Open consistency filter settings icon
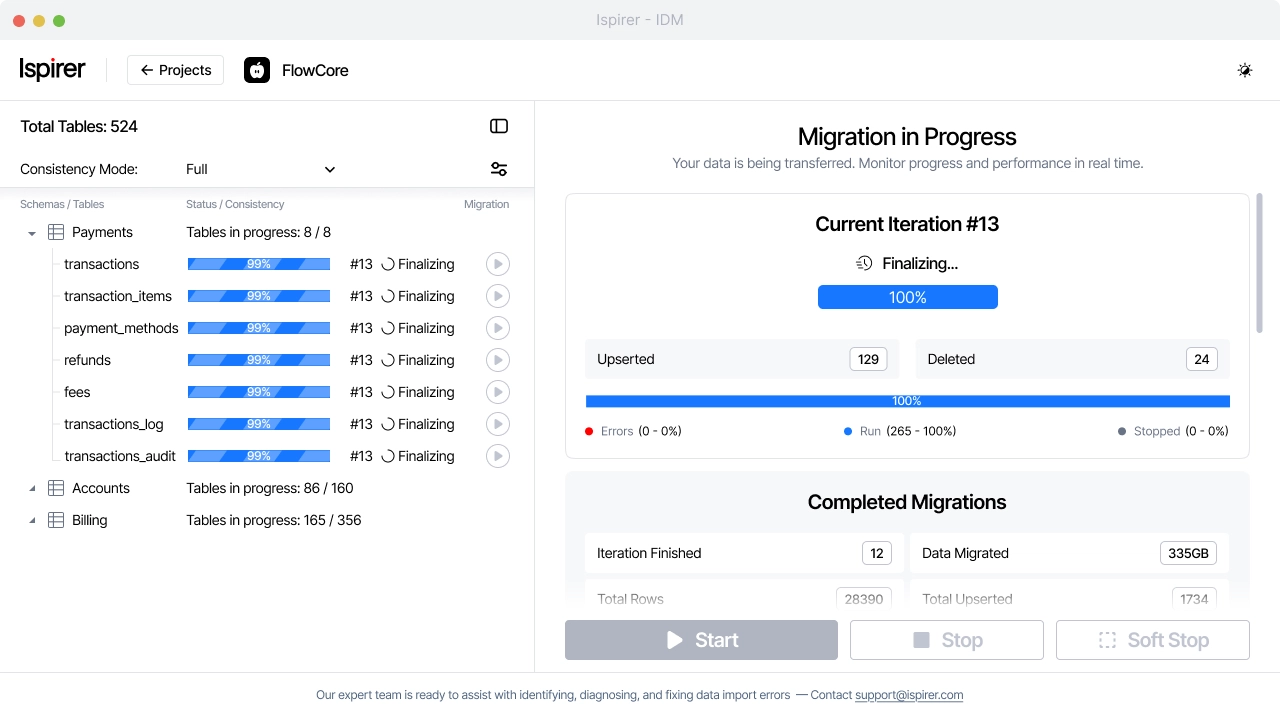Screen dimensions: 1280x720 (x=498, y=168)
